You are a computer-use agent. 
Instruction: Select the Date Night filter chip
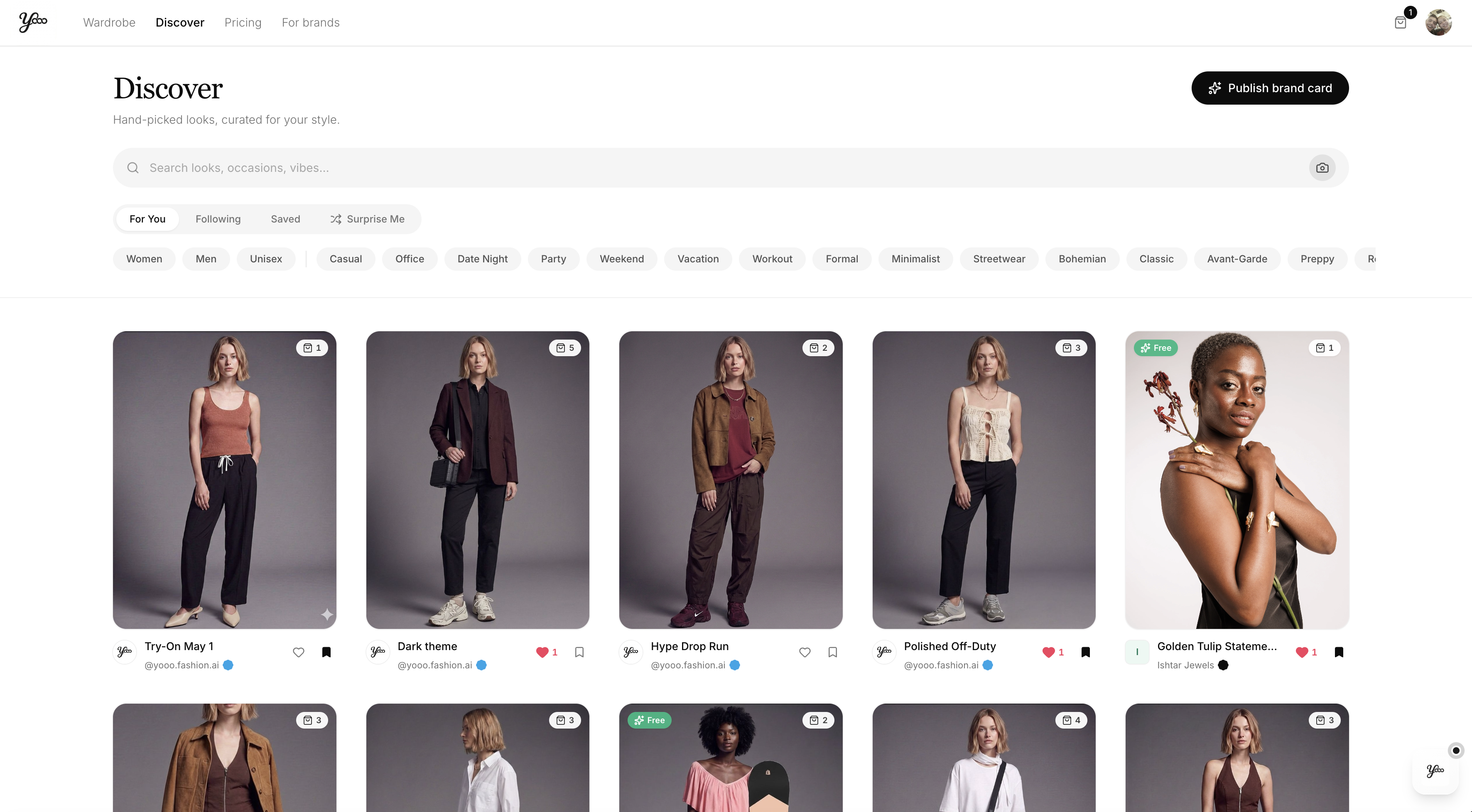[x=482, y=259]
